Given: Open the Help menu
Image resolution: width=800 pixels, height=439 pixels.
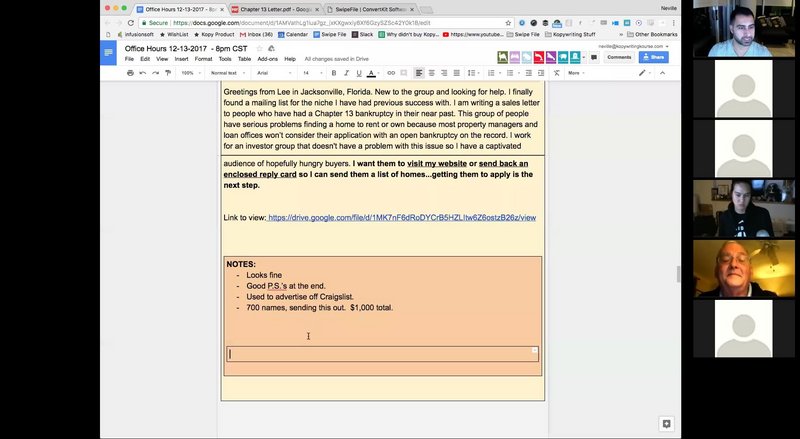Looking at the screenshot, I should (x=290, y=59).
